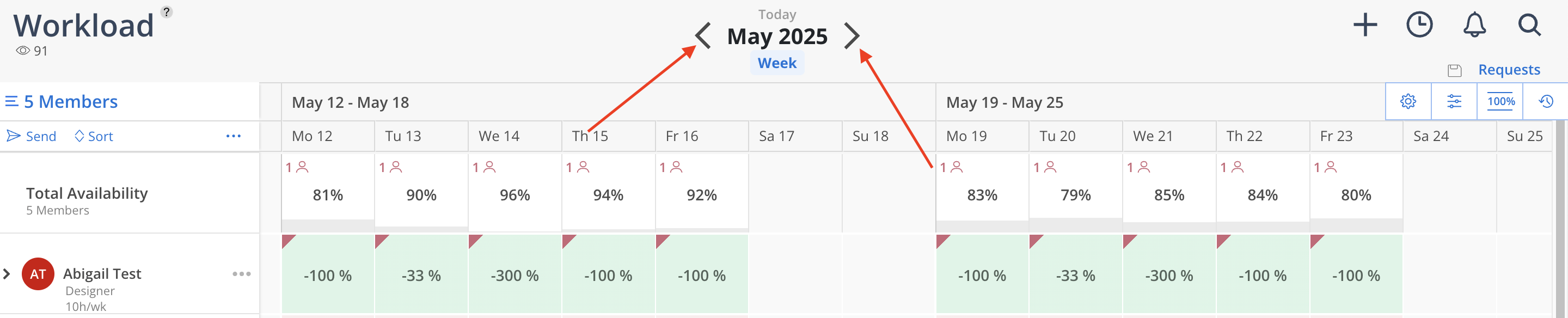Open the history clock icon
Viewport: 1568px width, 318px height.
[1546, 101]
